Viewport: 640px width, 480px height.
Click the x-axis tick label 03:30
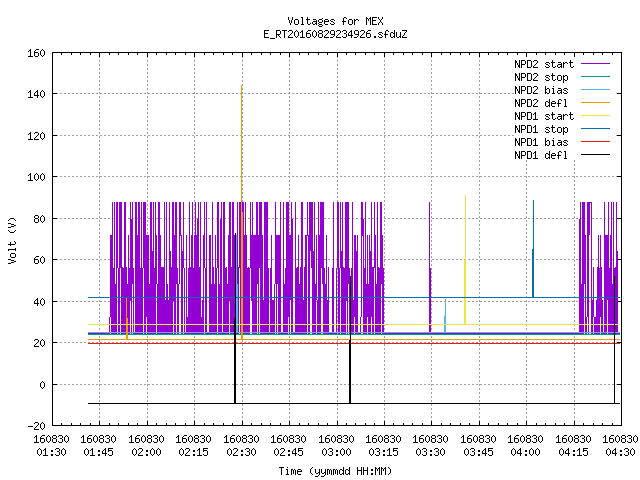431,452
